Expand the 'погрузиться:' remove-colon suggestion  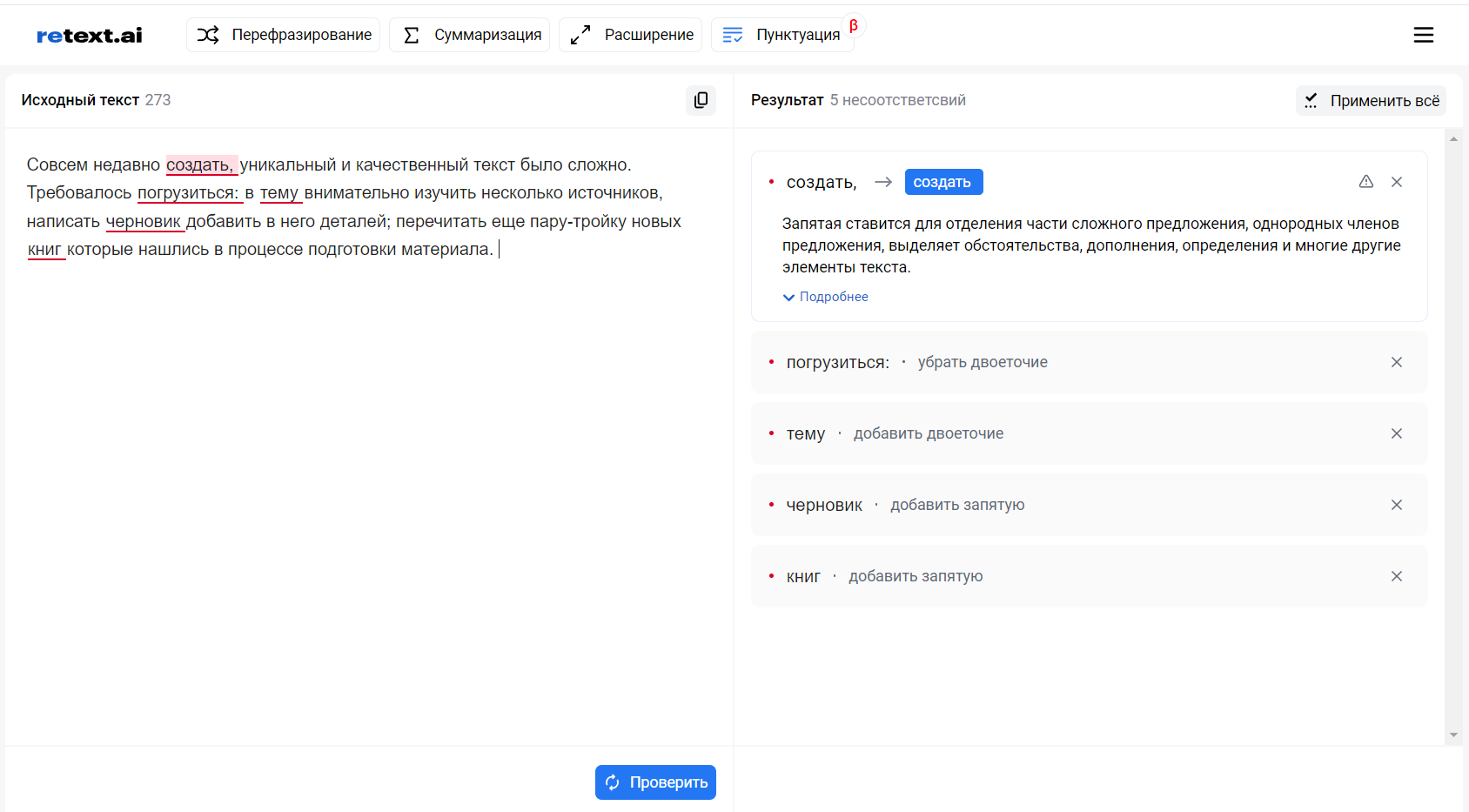(x=982, y=362)
